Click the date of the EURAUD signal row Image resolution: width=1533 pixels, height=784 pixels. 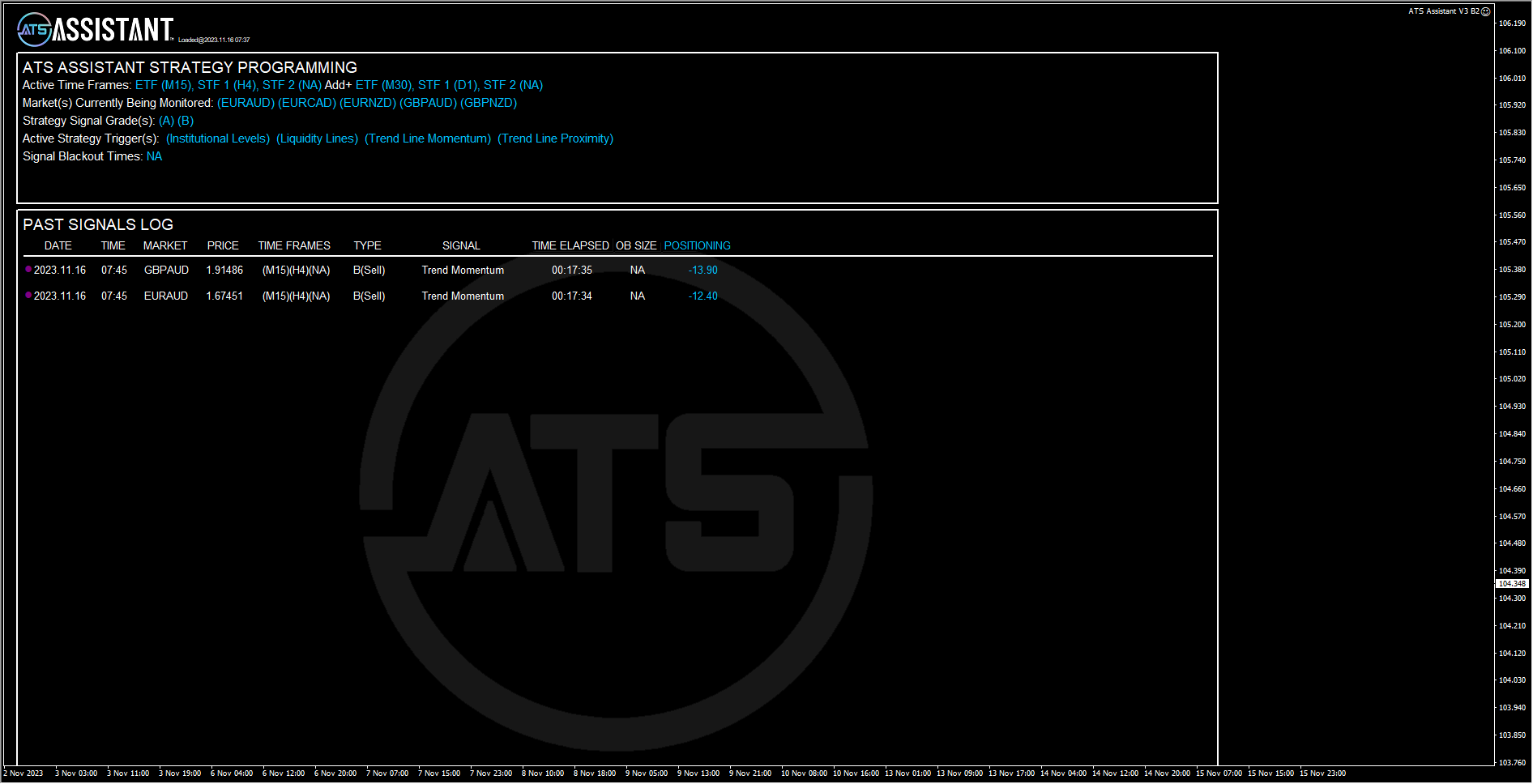click(60, 296)
